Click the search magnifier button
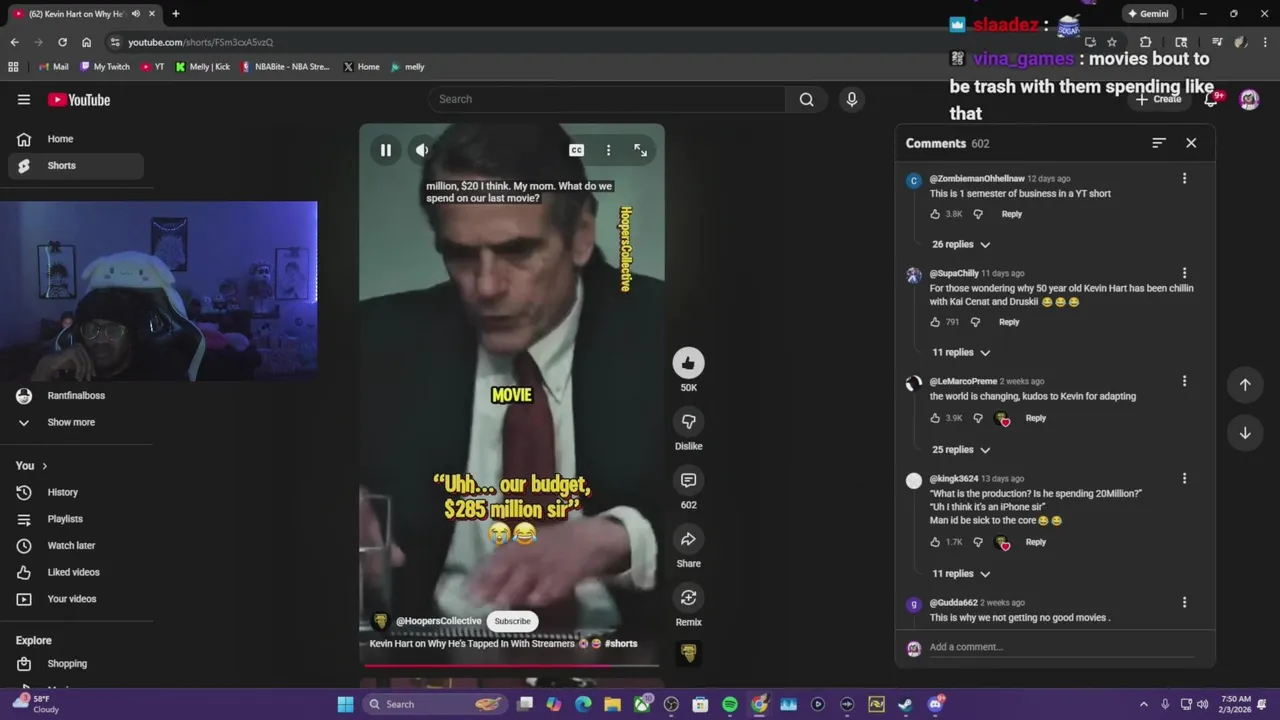This screenshot has width=1280, height=720. click(806, 99)
